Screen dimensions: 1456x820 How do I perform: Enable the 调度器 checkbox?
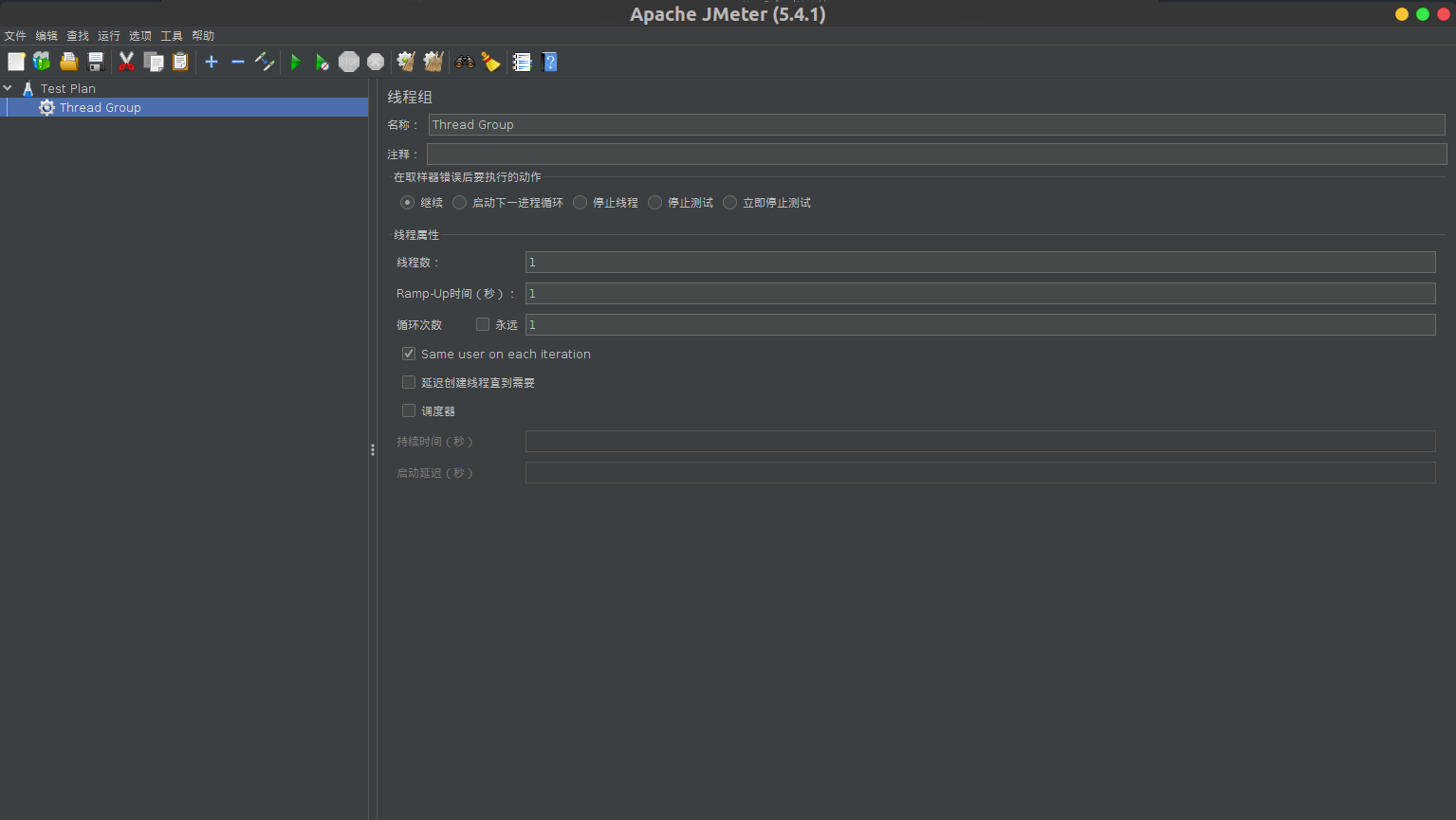click(x=409, y=410)
